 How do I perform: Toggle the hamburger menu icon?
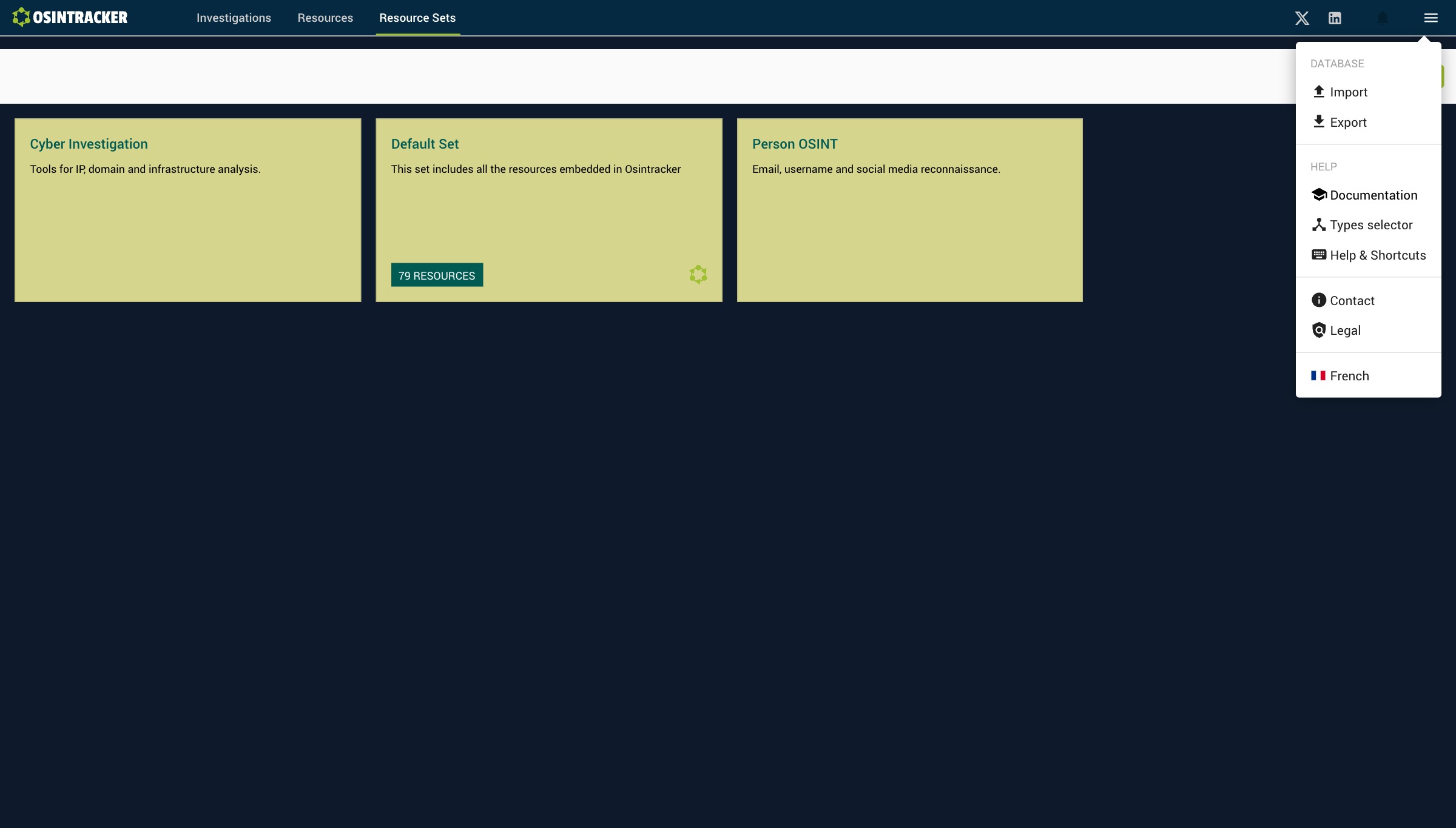point(1431,18)
